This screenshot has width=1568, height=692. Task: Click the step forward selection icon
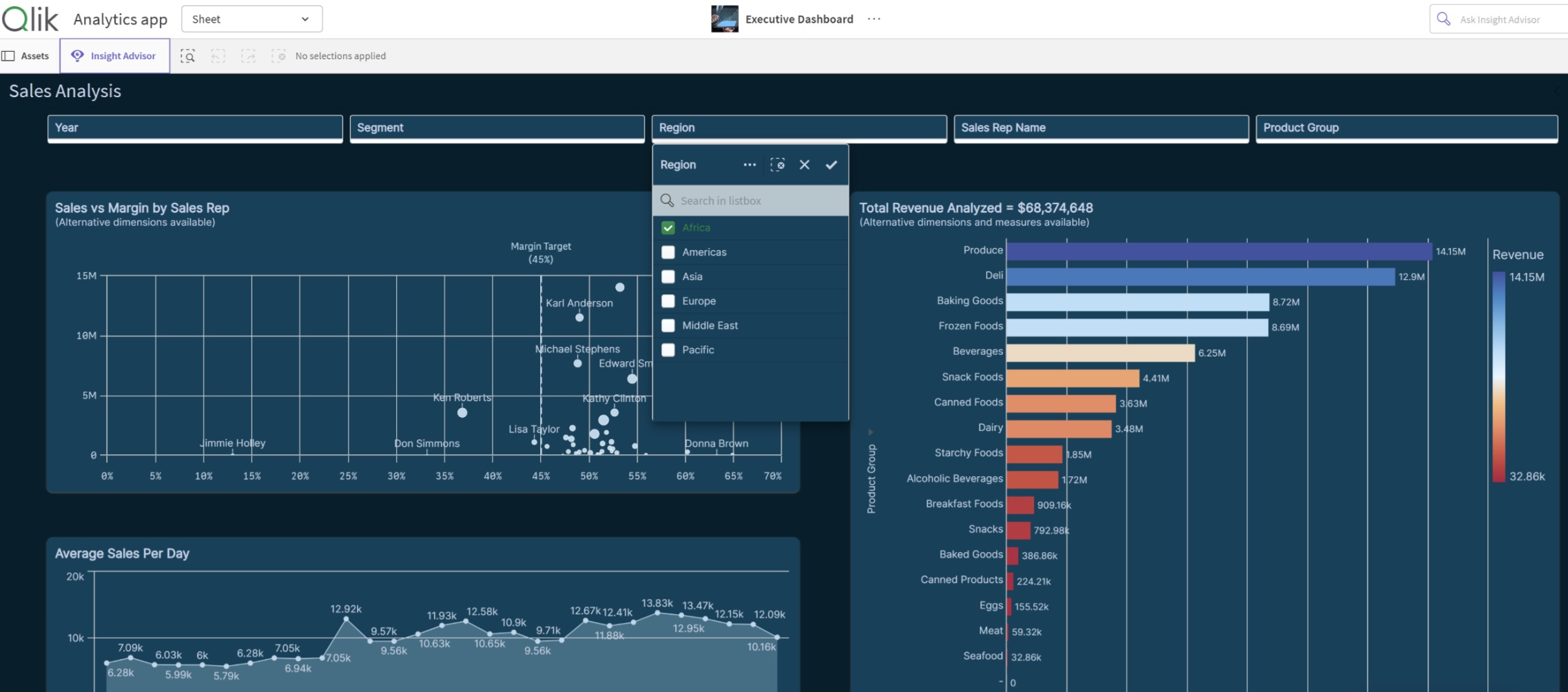coord(248,56)
